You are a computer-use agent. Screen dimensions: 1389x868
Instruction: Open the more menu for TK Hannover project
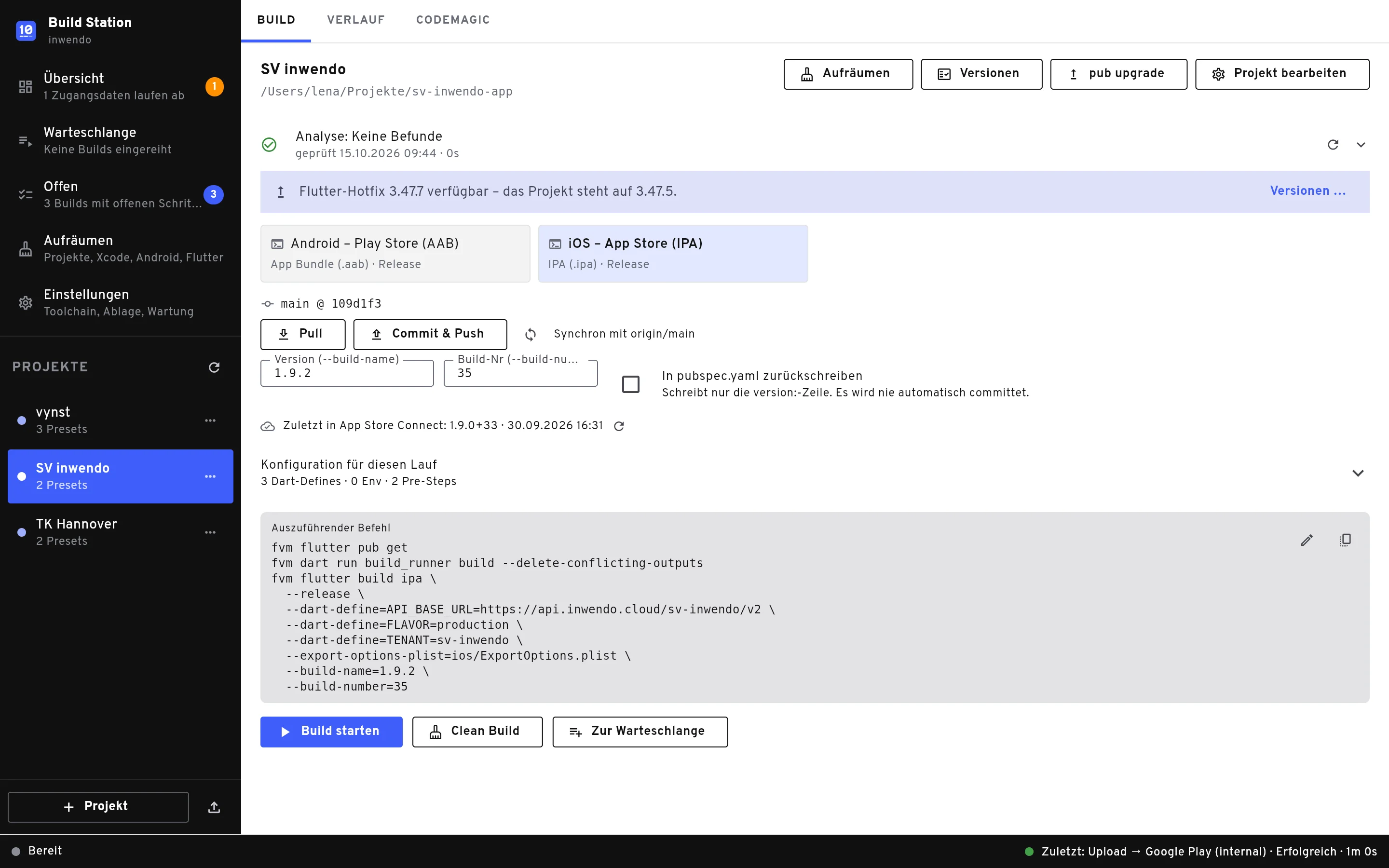[210, 533]
